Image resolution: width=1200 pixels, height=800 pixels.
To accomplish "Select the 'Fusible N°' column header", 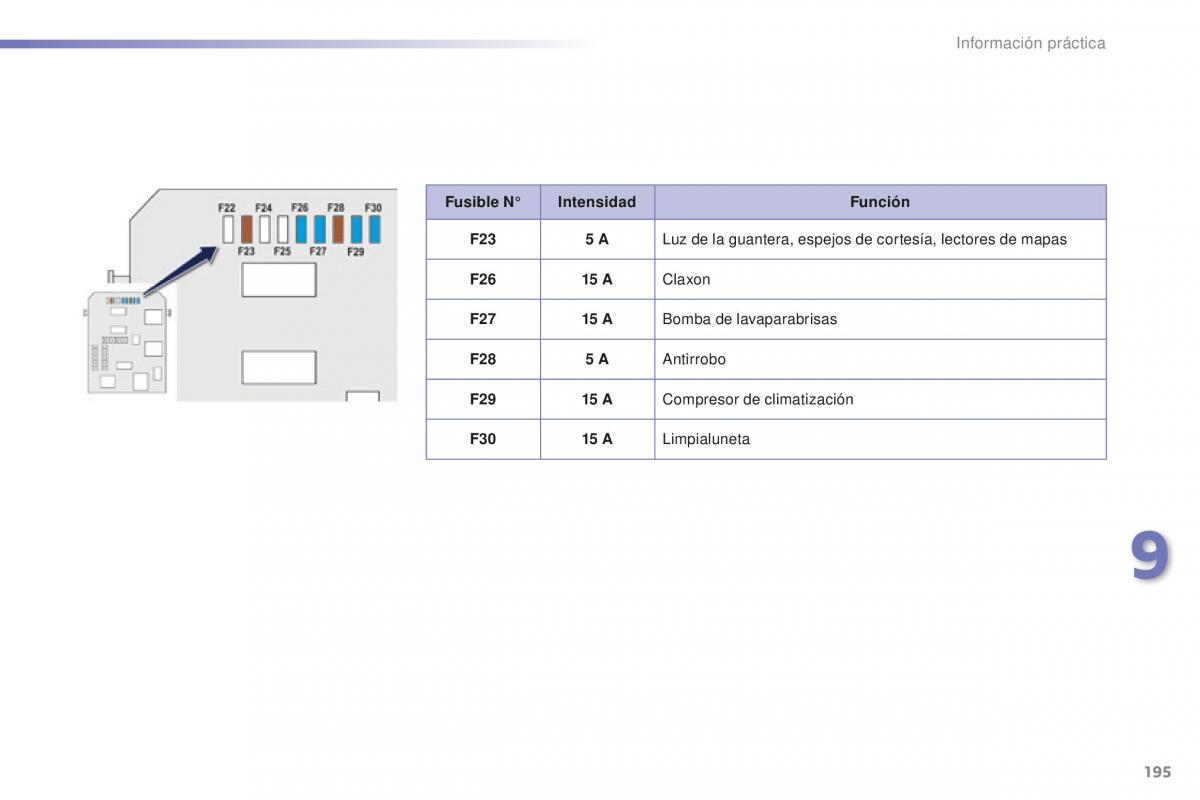I will pos(483,202).
